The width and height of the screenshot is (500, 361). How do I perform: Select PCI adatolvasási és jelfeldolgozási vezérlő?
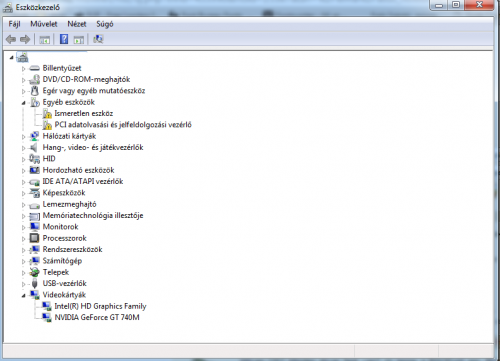[x=123, y=125]
